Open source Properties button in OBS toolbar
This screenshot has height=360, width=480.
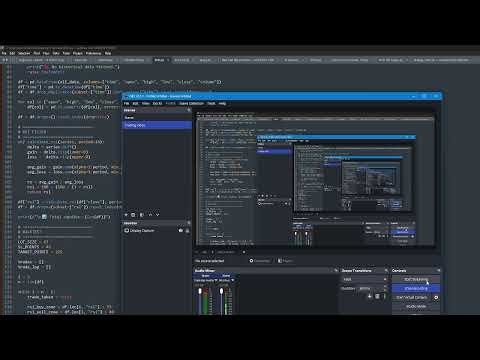coord(260,261)
